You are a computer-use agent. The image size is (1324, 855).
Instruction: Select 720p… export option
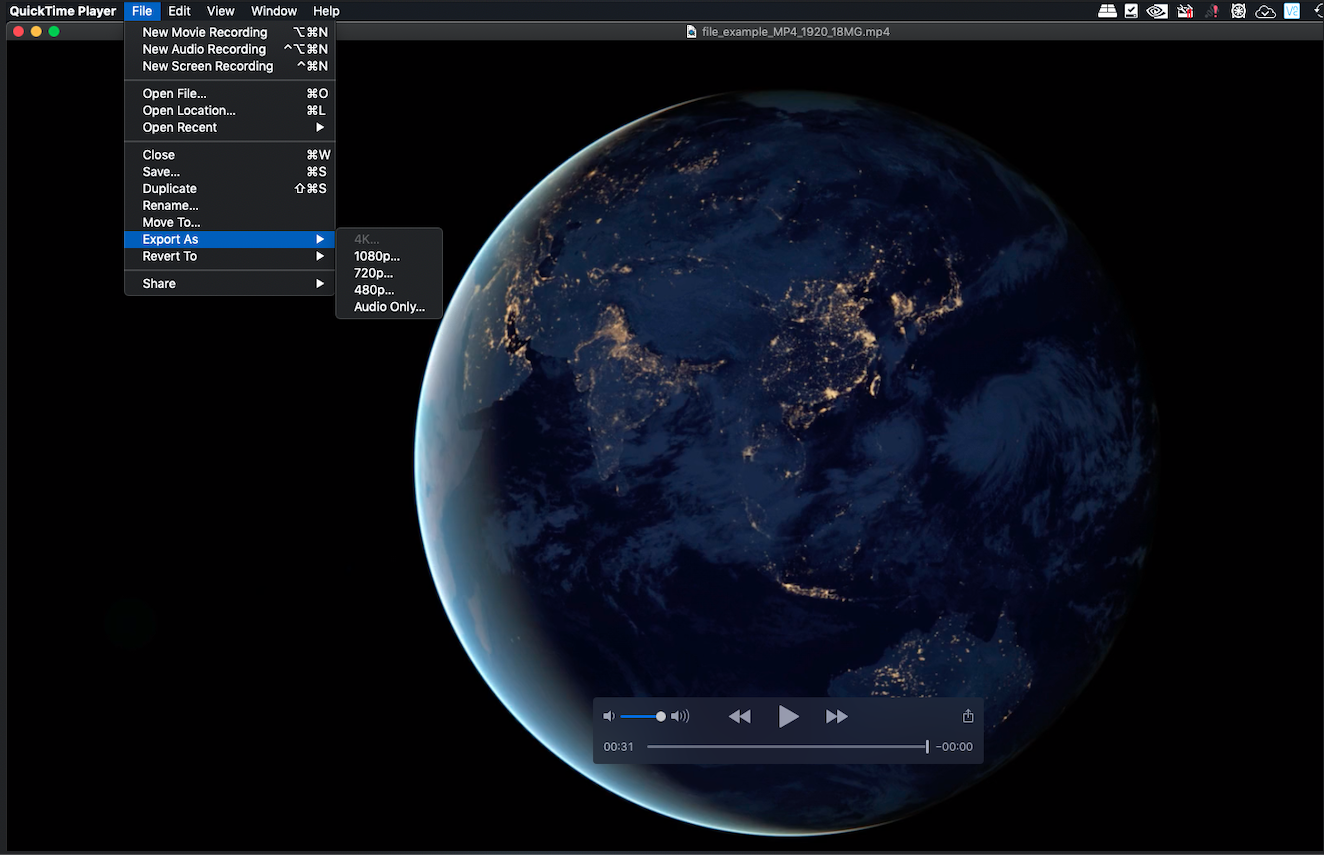coord(374,273)
